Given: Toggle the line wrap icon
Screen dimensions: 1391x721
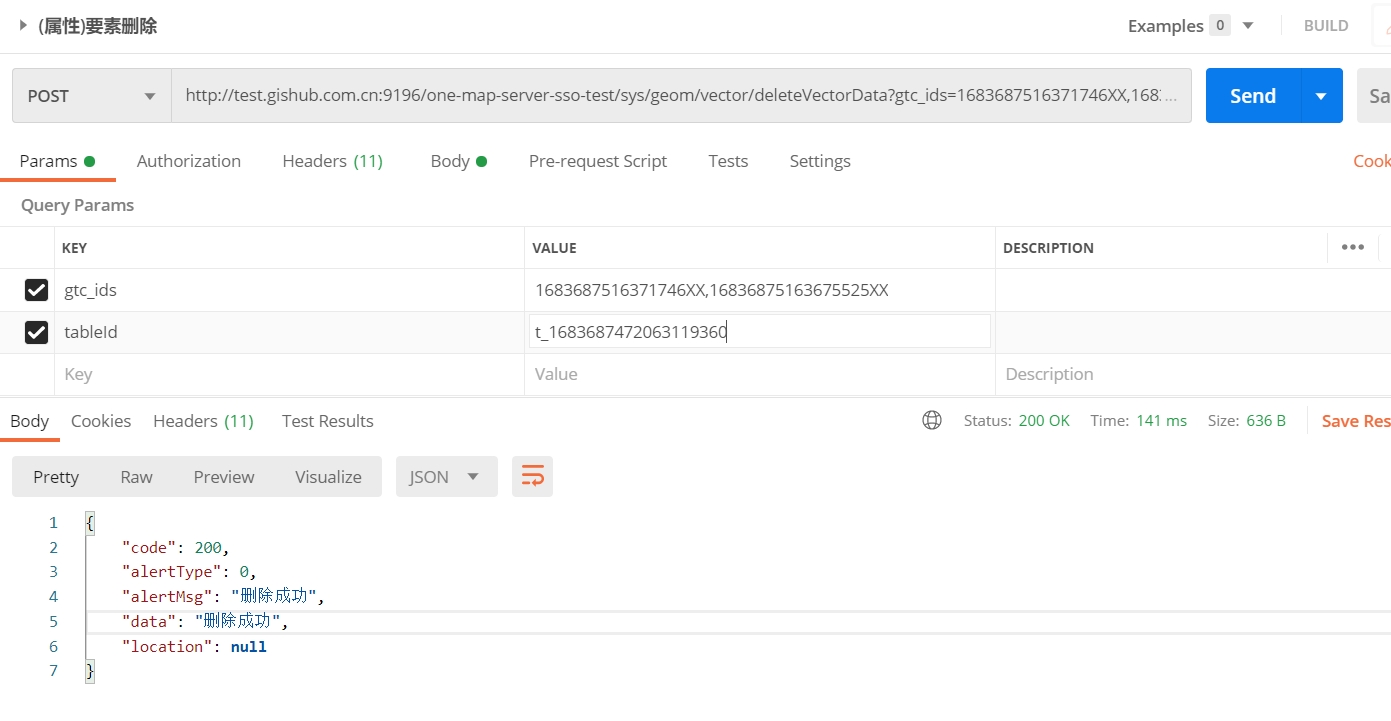Looking at the screenshot, I should (x=532, y=477).
